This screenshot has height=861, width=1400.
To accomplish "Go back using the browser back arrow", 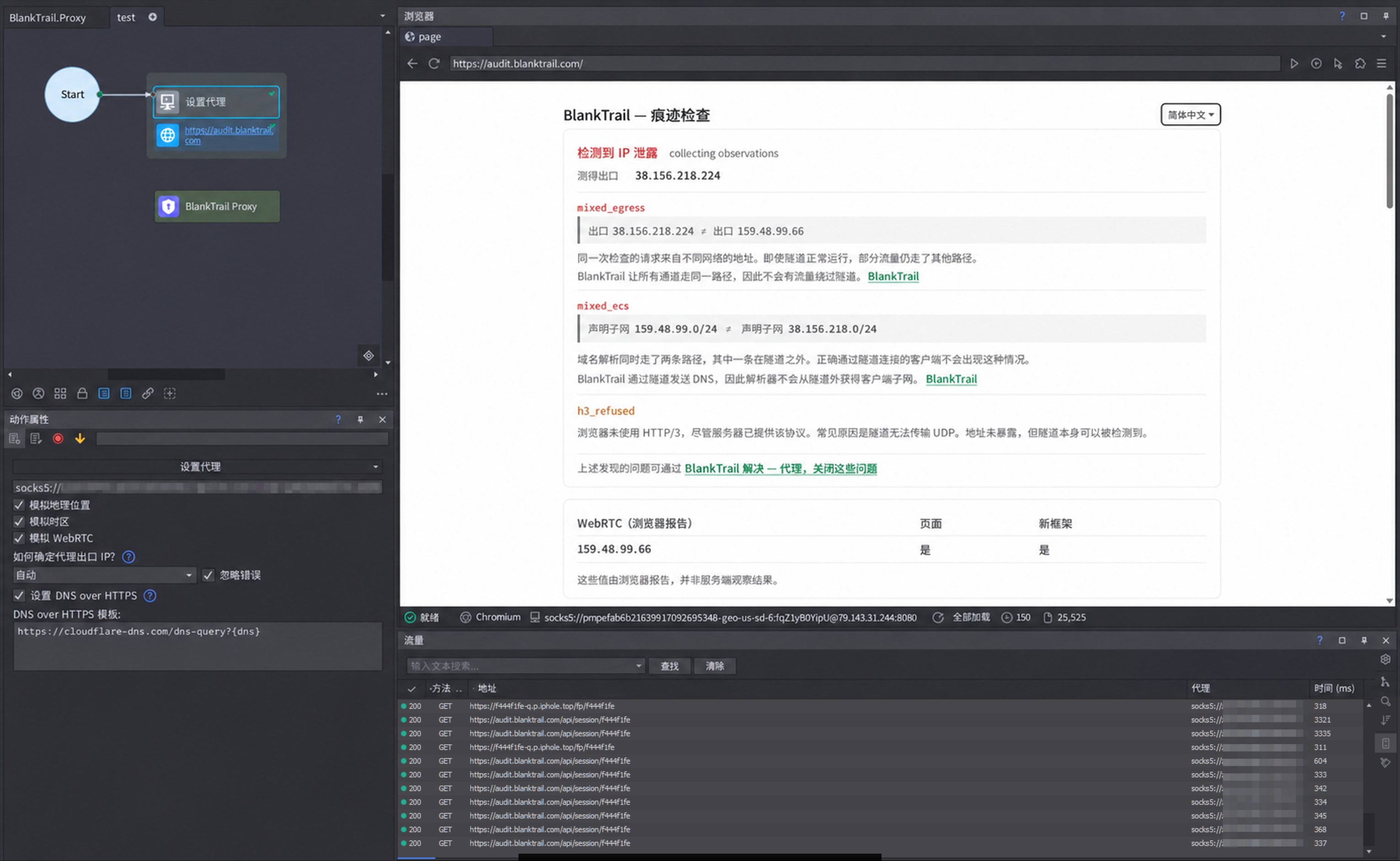I will click(x=412, y=64).
